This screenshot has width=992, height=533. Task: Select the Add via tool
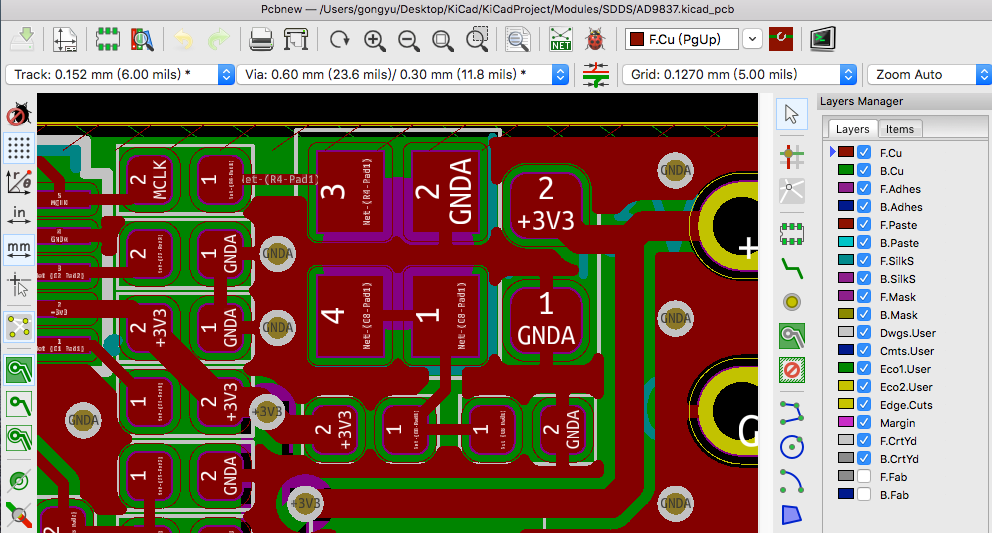791,302
